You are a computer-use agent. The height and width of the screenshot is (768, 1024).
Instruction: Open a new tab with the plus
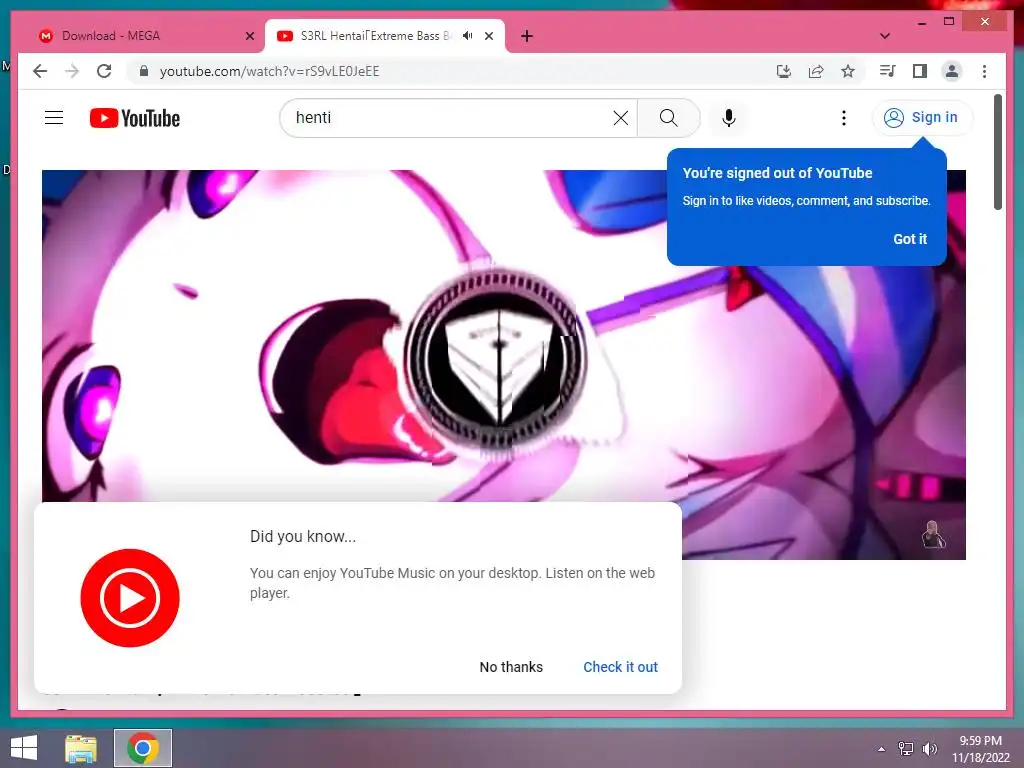(527, 36)
